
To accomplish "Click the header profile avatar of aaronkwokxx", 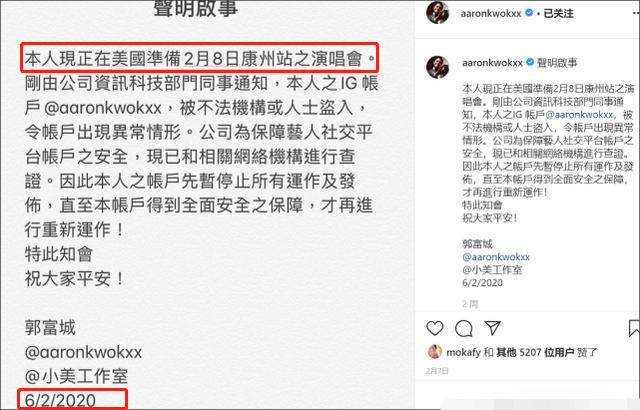I will tap(438, 13).
